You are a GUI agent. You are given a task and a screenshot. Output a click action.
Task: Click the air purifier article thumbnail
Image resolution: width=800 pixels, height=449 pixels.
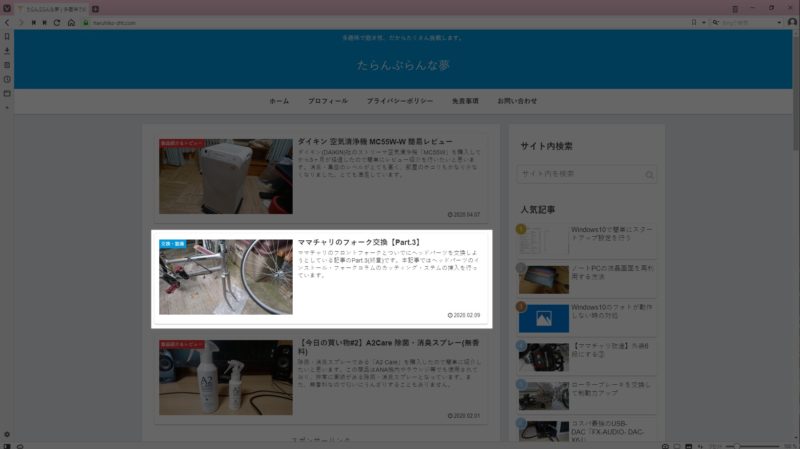226,176
